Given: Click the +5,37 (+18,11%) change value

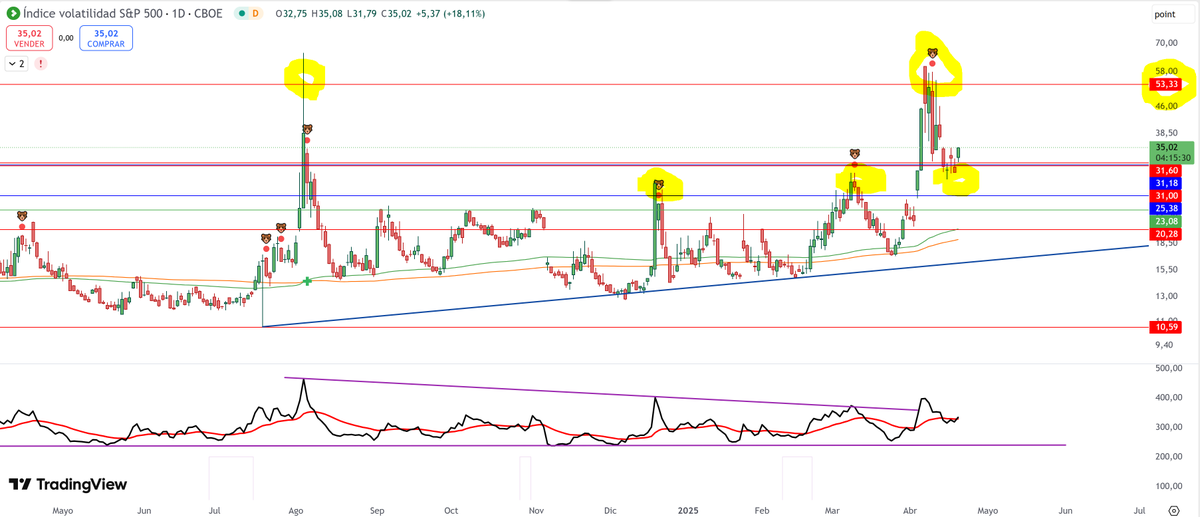Looking at the screenshot, I should 451,14.
